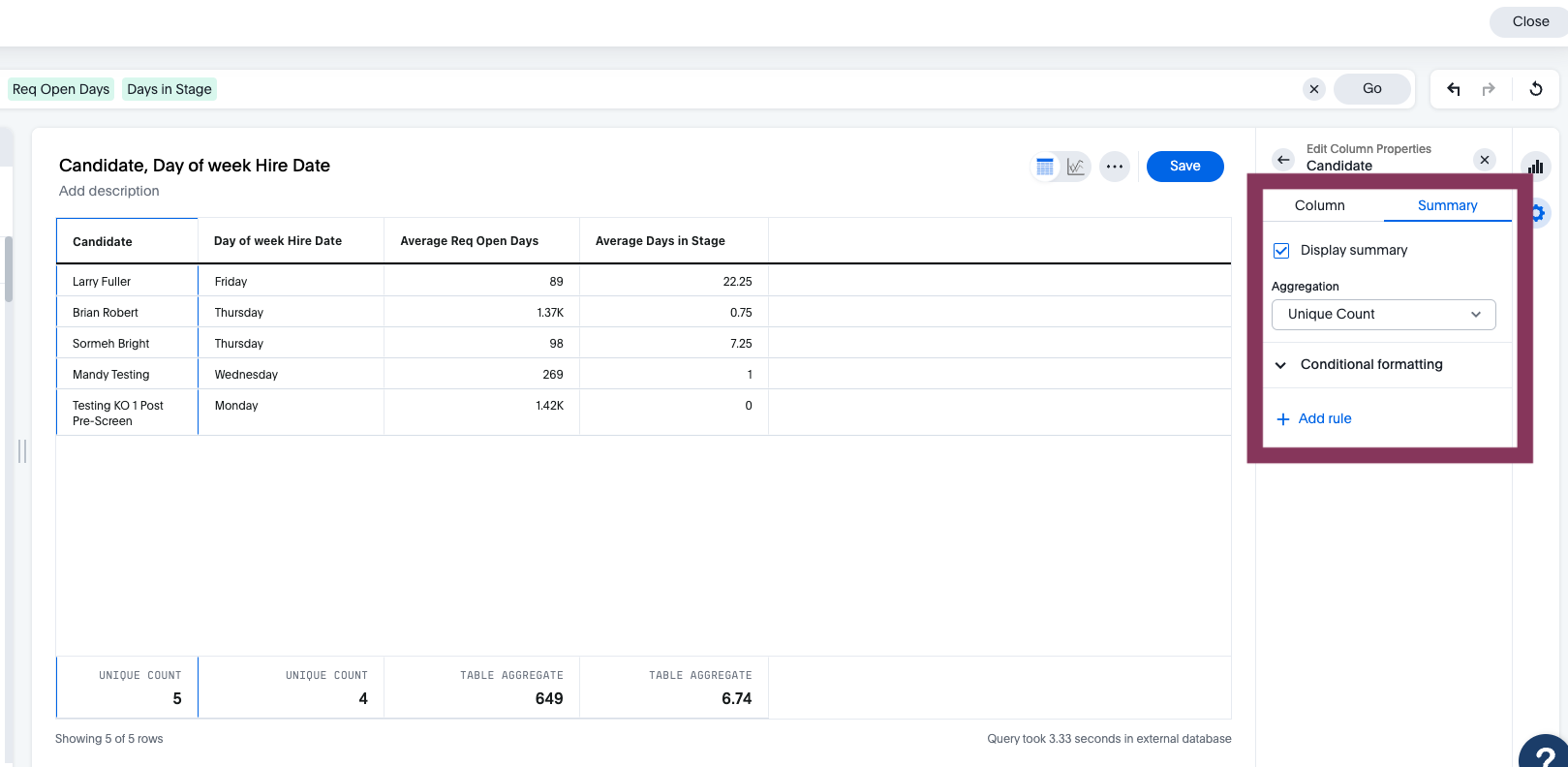Toggle the Display summary checkbox
1568x767 pixels.
(x=1281, y=251)
